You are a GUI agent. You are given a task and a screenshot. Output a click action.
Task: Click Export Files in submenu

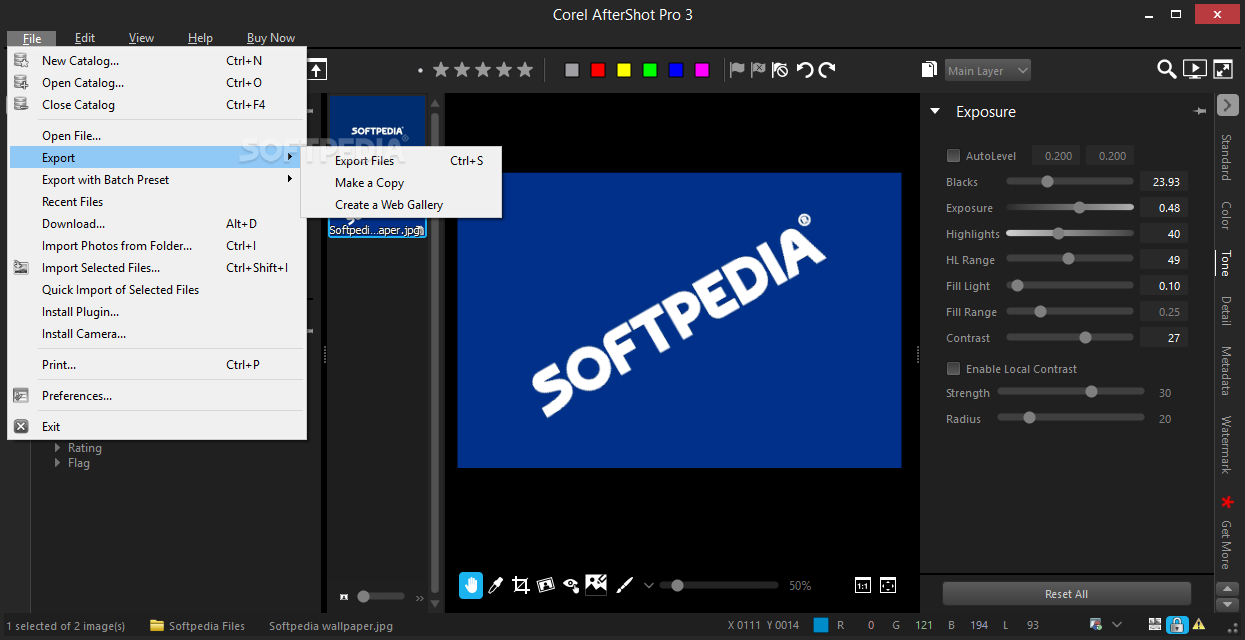(x=400, y=161)
